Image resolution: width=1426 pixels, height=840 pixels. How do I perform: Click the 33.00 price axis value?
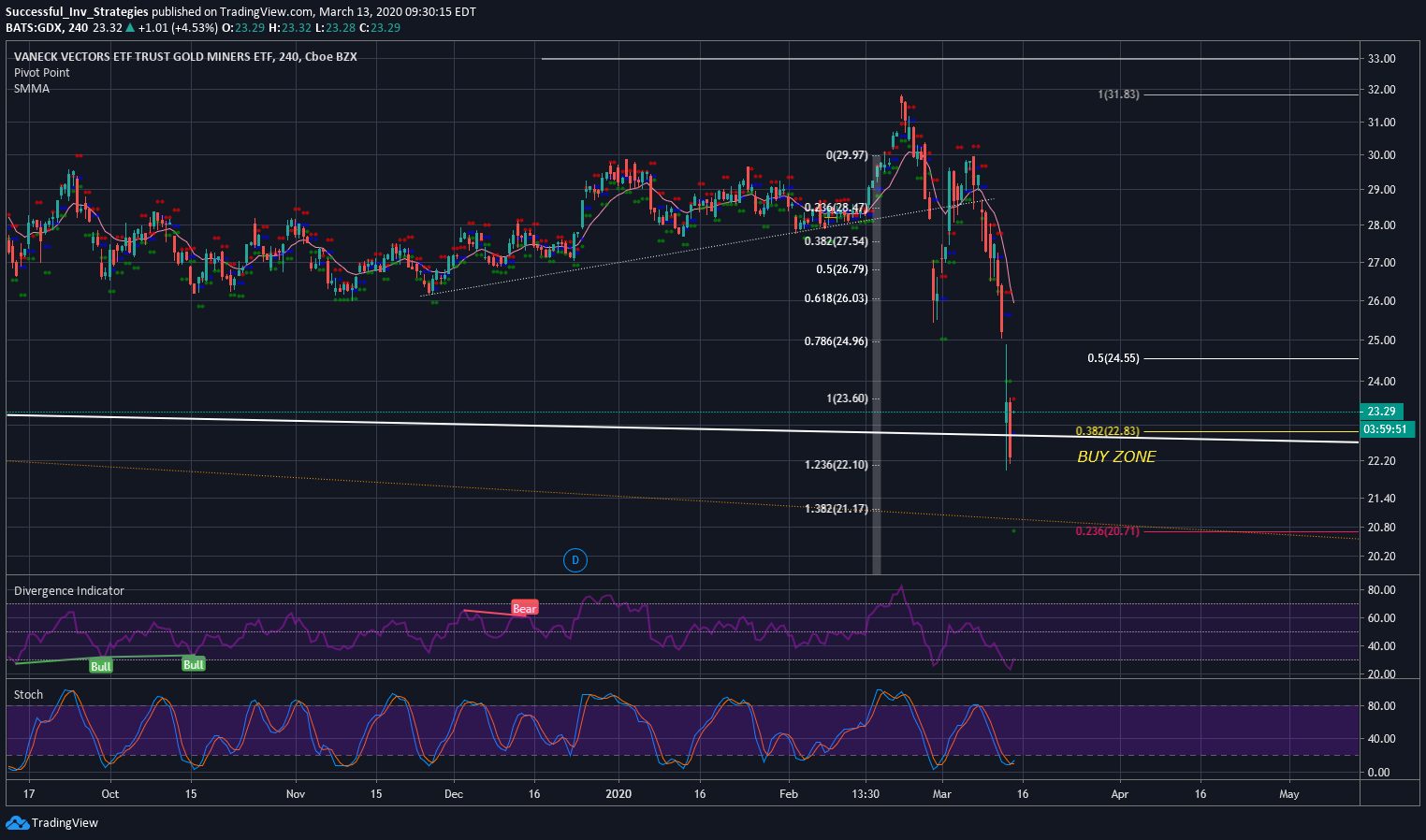1381,59
